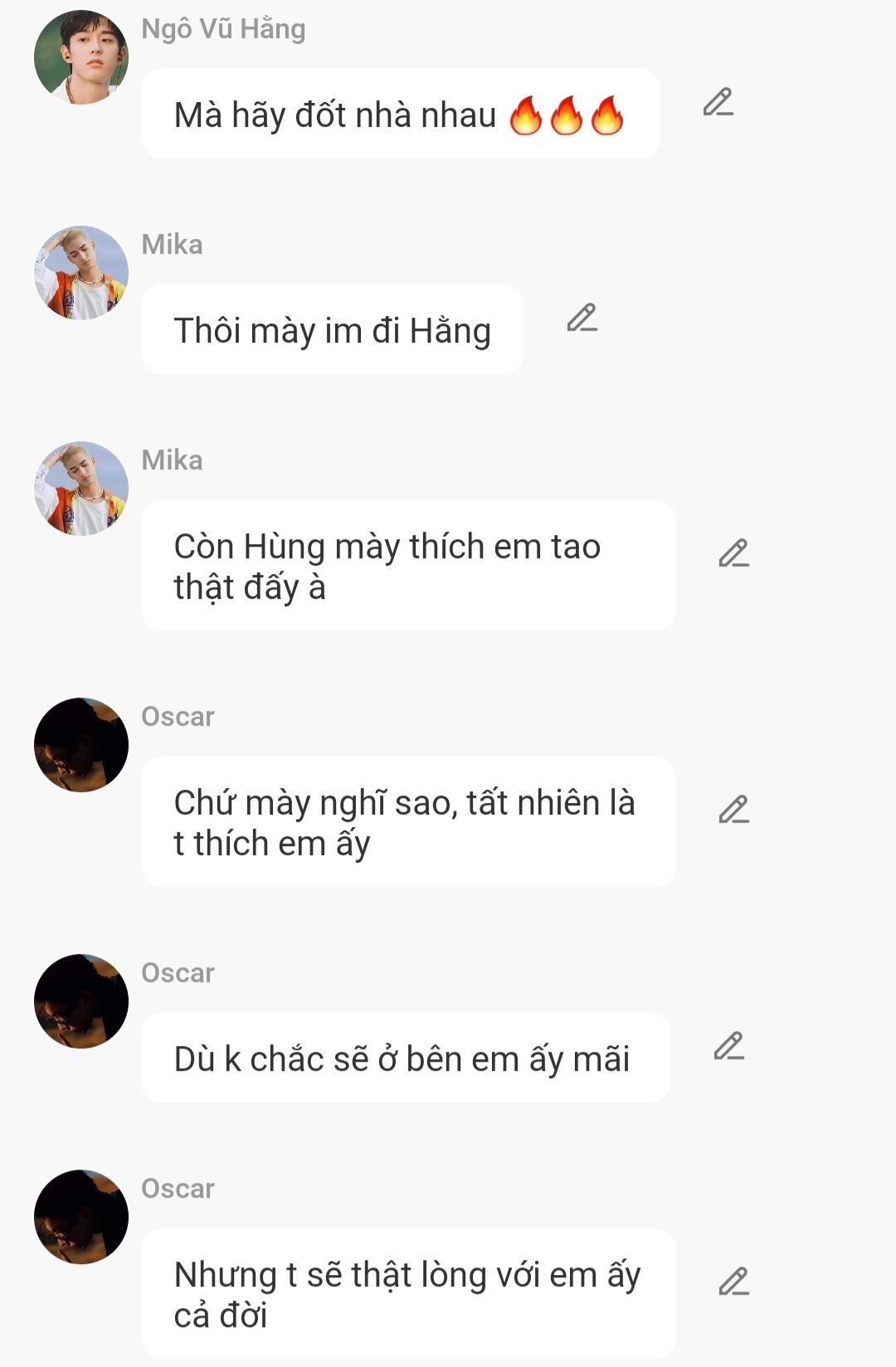This screenshot has width=896, height=1367.
Task: Select Oscar's avatar beside "Dù k chắc" message
Action: click(x=81, y=1001)
